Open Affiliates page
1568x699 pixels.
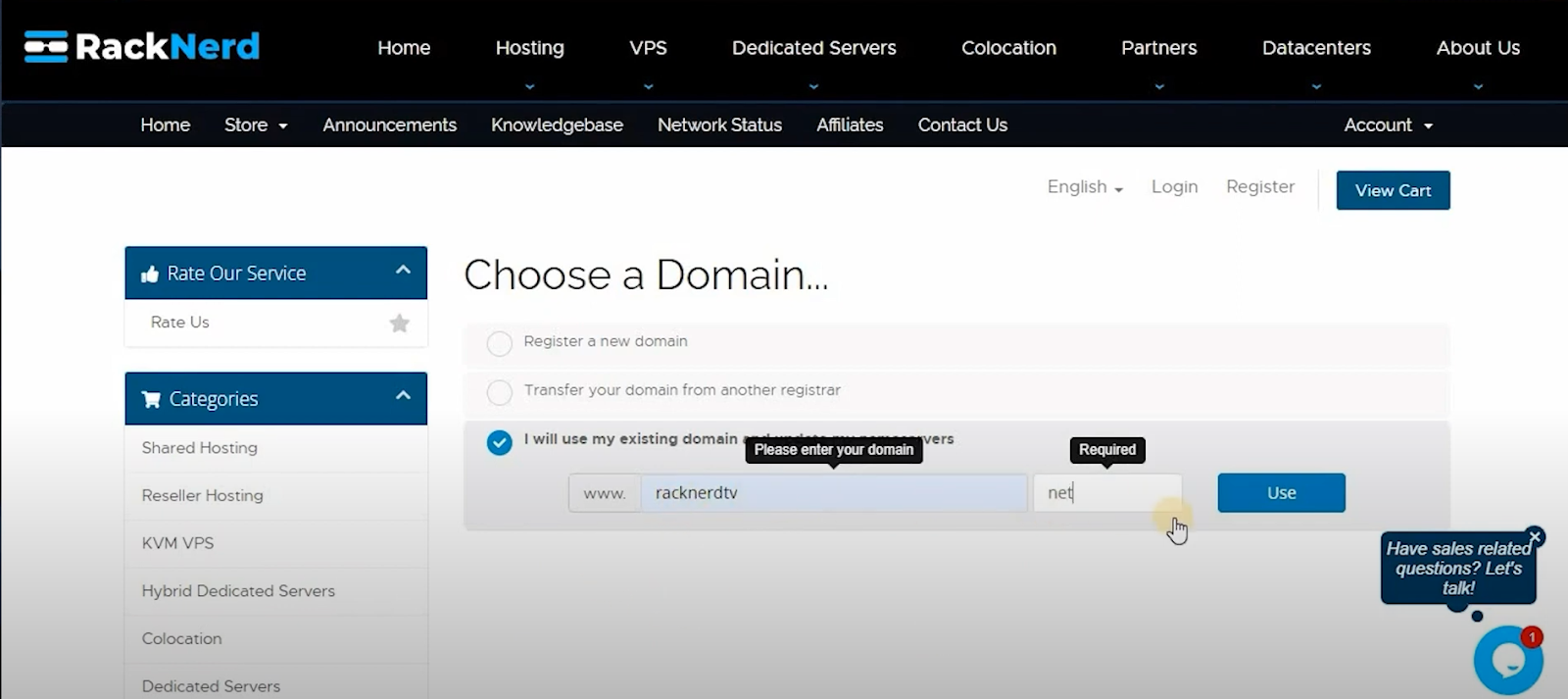click(x=850, y=125)
